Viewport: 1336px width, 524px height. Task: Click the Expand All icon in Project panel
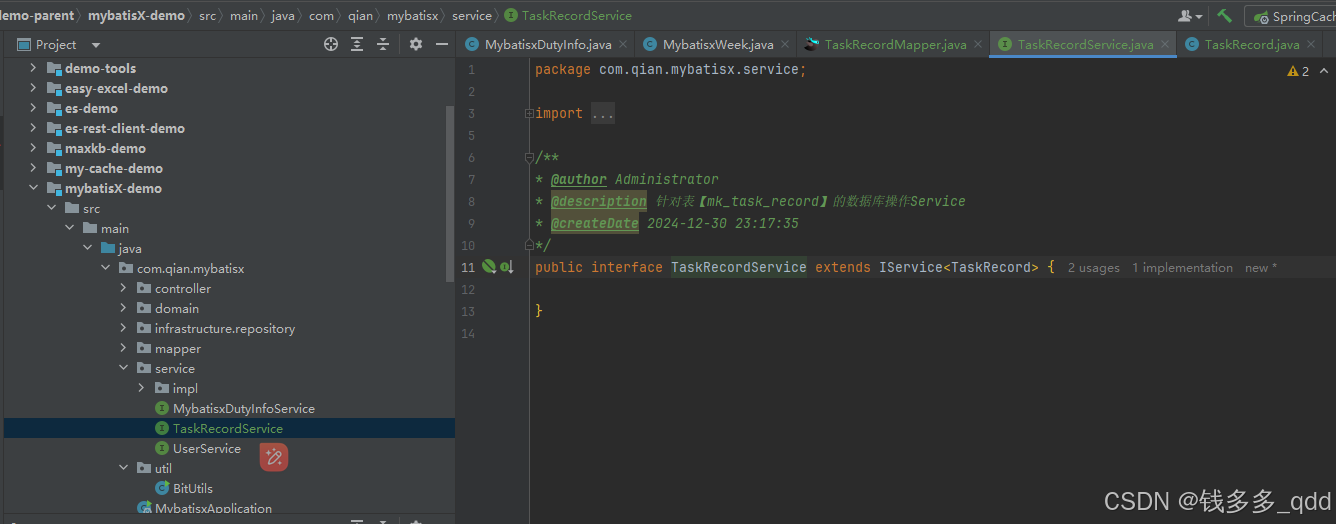click(357, 44)
